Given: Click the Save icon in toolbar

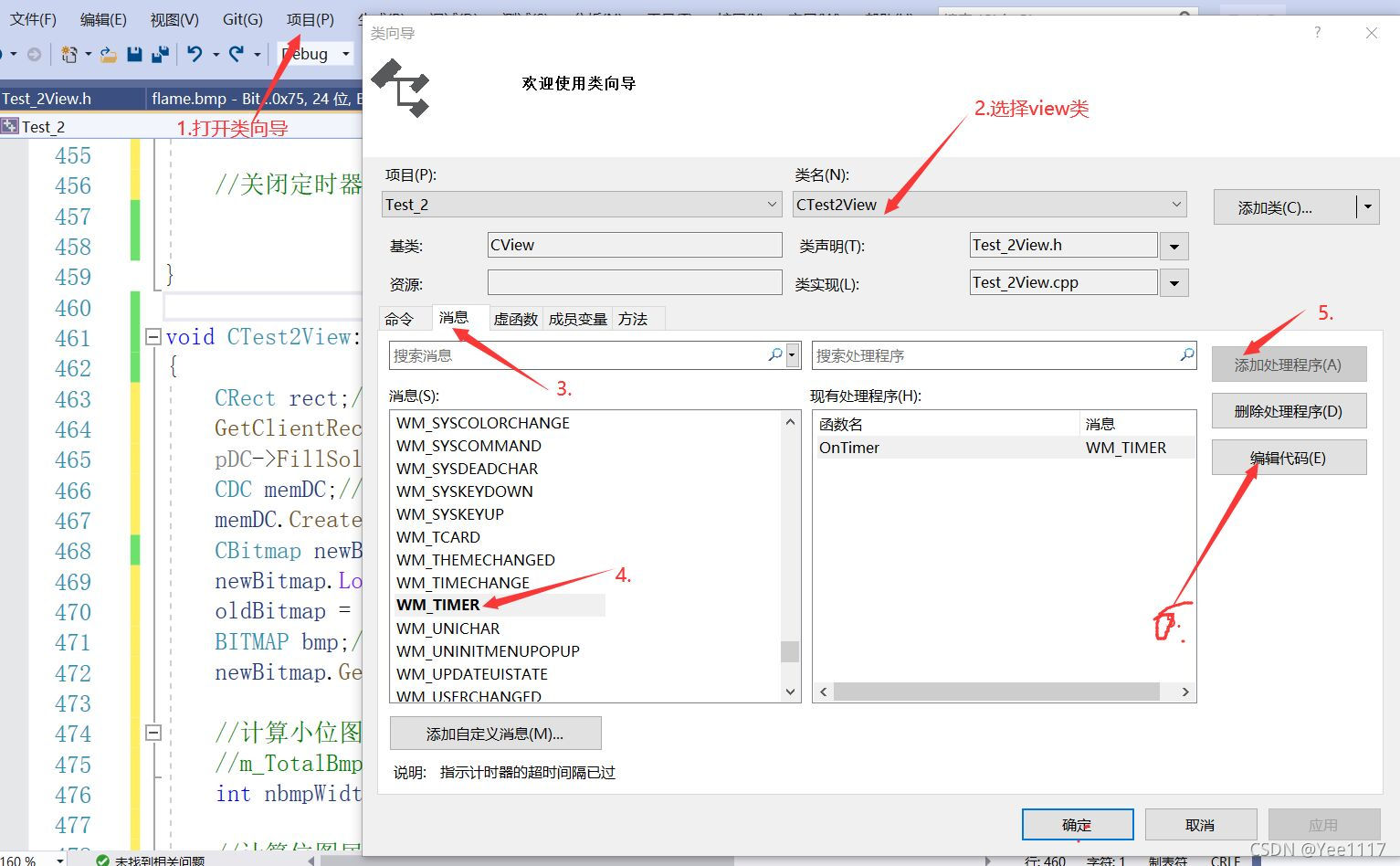Looking at the screenshot, I should [134, 55].
